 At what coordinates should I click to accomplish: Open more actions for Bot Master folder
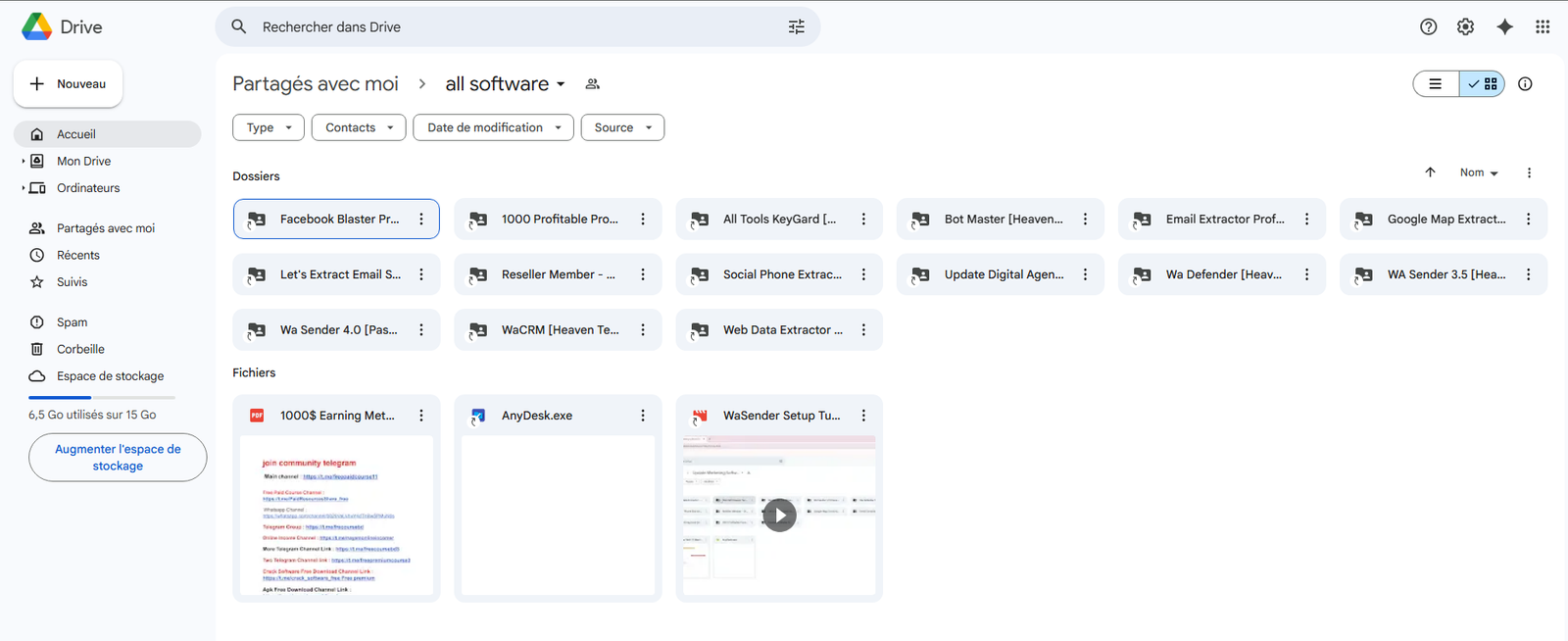click(x=1085, y=220)
